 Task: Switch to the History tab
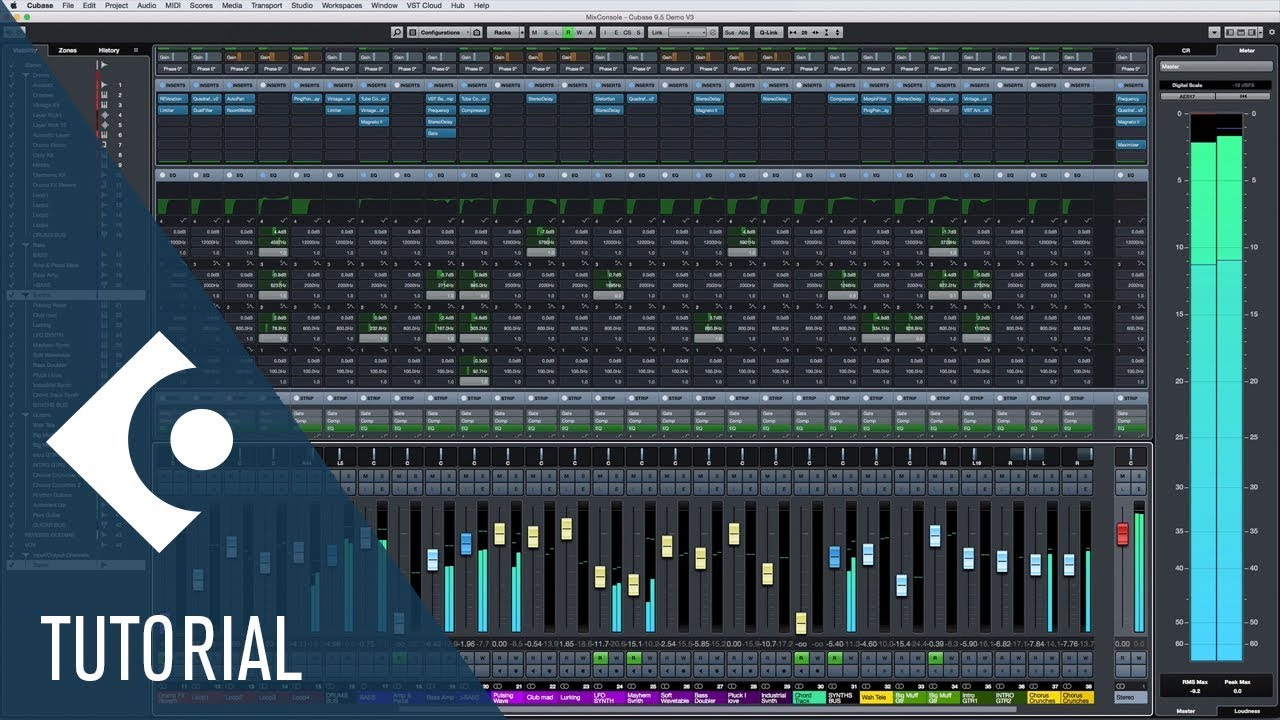pos(109,49)
